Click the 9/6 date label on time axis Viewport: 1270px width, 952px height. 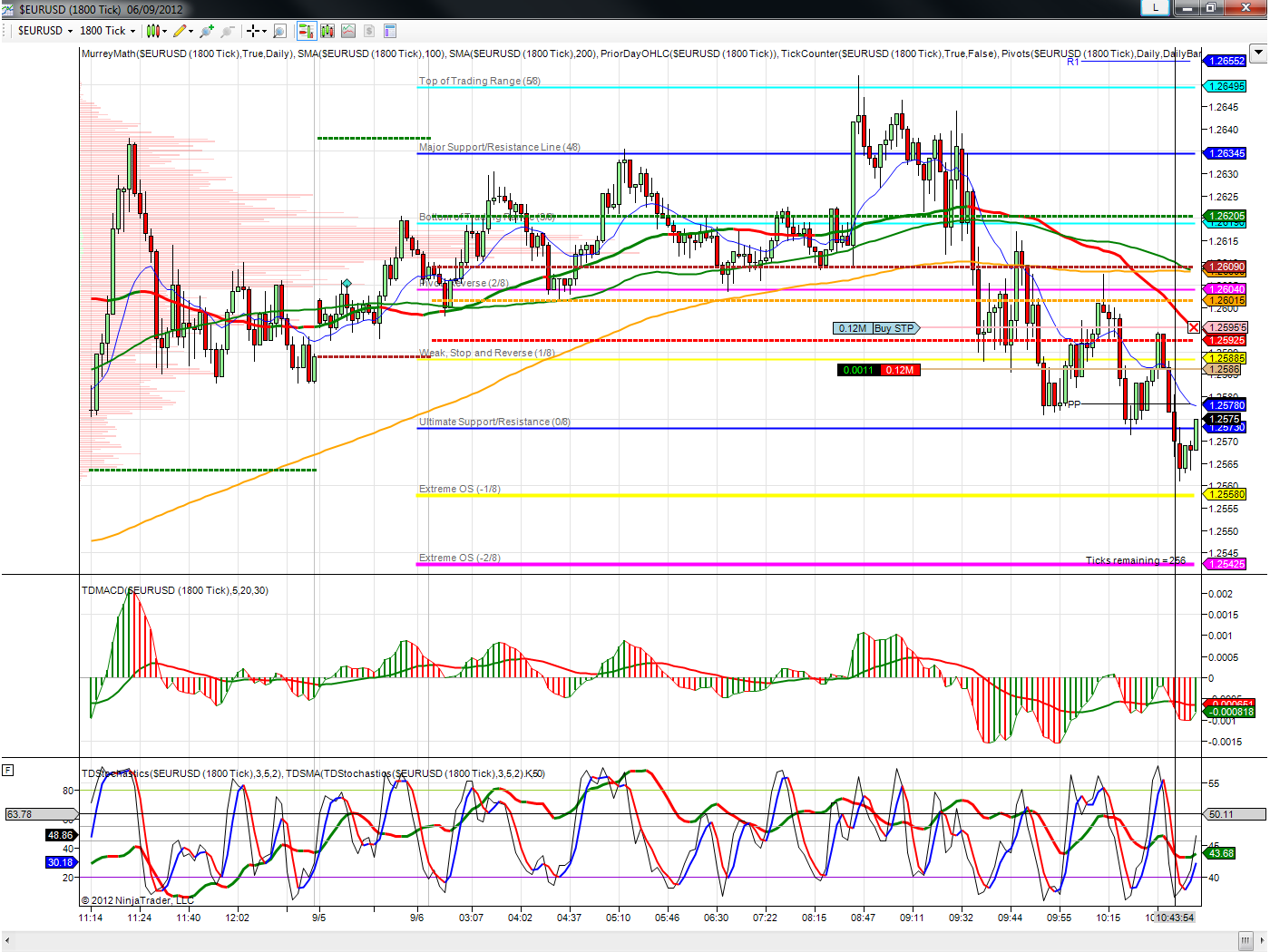point(416,918)
